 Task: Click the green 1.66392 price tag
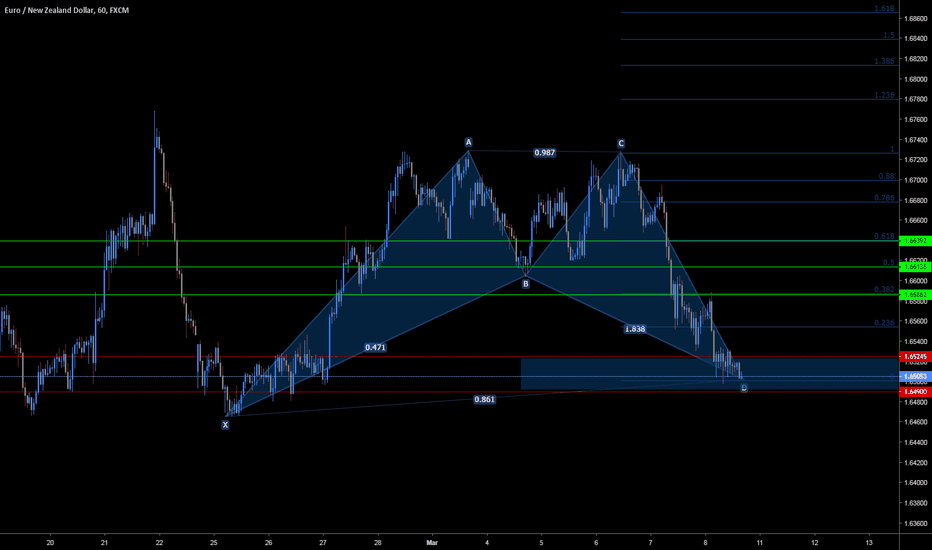(915, 241)
